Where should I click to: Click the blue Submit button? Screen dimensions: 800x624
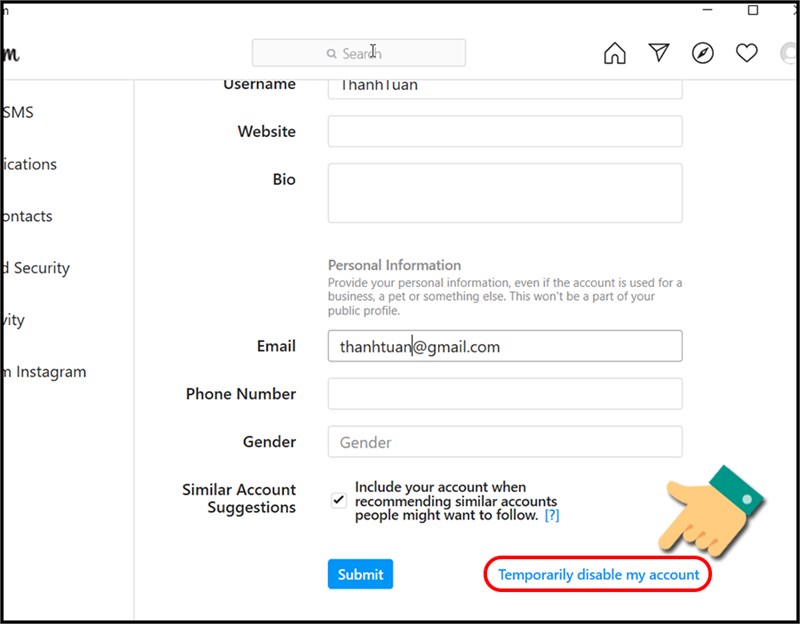[x=360, y=574]
